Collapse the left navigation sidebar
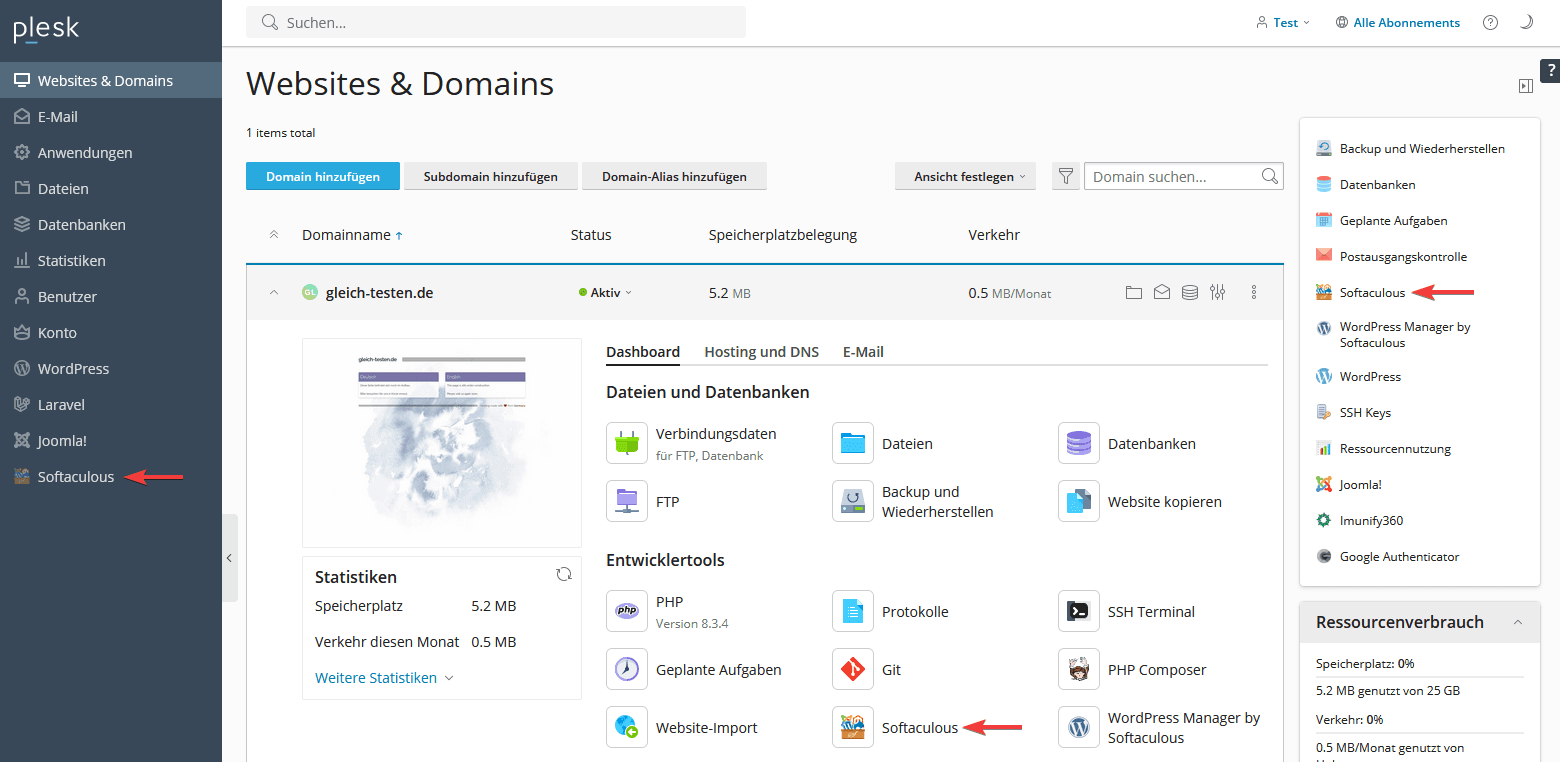Image resolution: width=1560 pixels, height=762 pixels. pyautogui.click(x=229, y=558)
